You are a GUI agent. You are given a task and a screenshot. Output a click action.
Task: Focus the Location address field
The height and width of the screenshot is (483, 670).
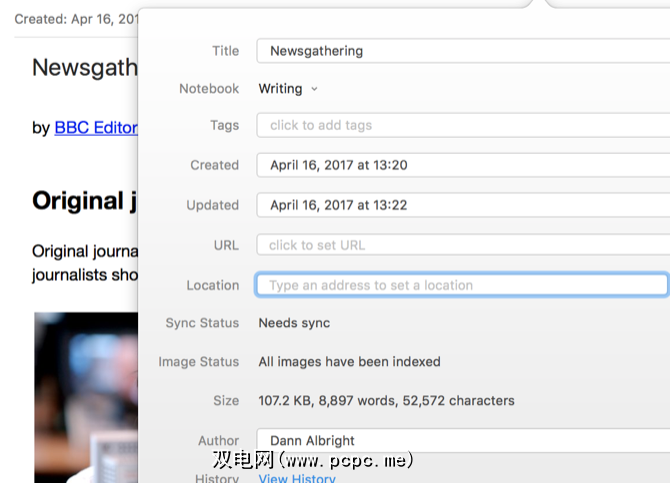tap(461, 285)
